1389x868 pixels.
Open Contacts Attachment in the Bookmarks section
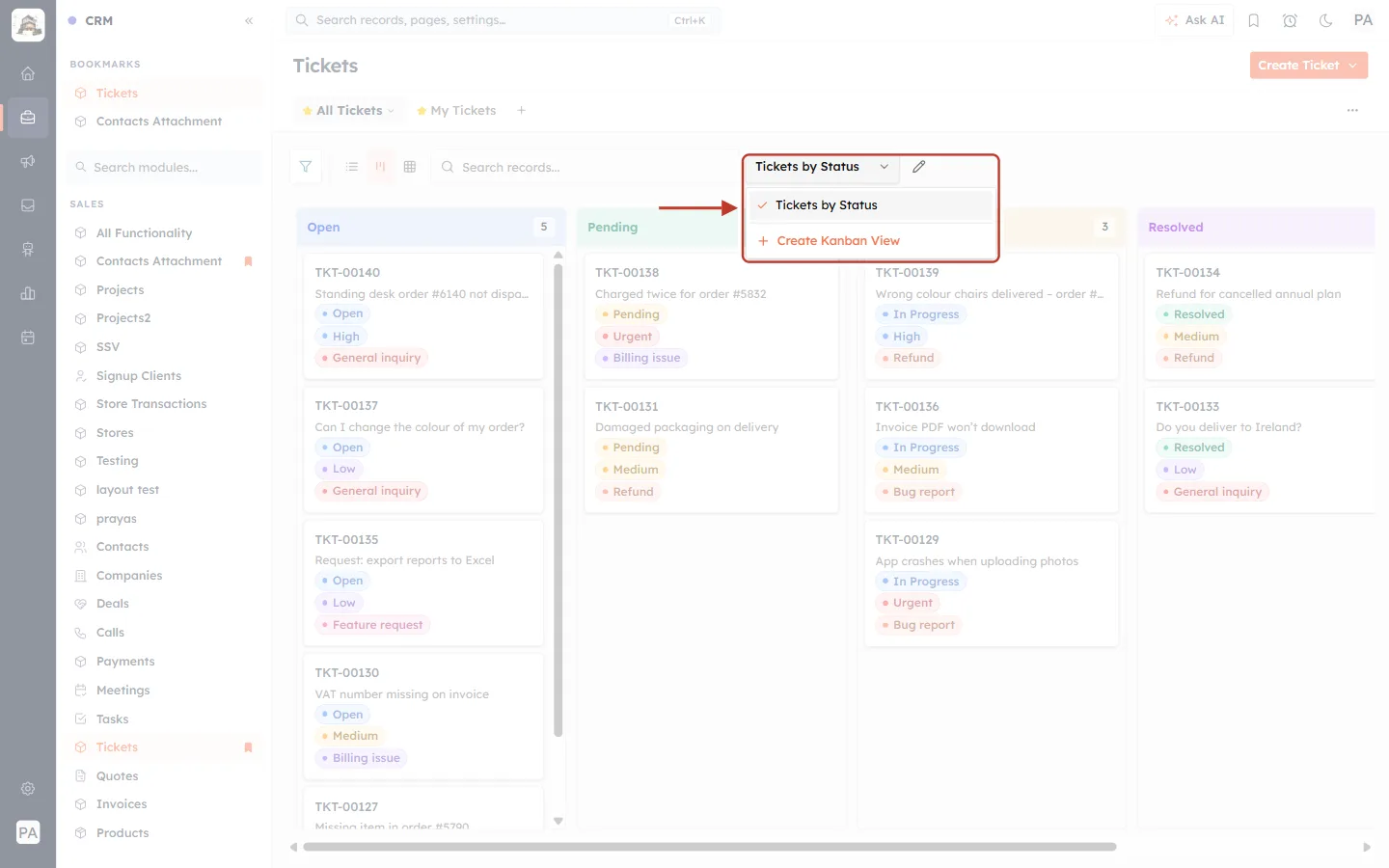click(x=159, y=122)
